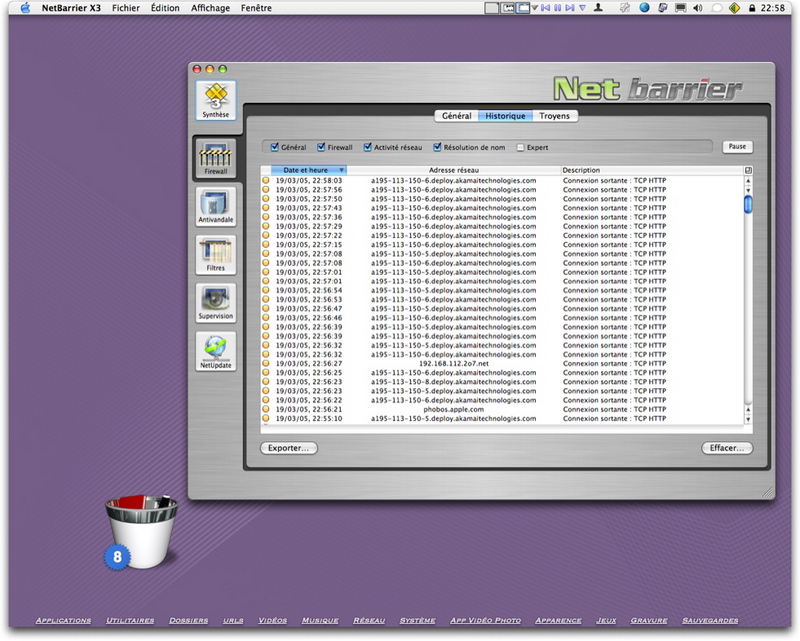
Task: Click the log scrollbar bottom down arrow
Action: 748,420
